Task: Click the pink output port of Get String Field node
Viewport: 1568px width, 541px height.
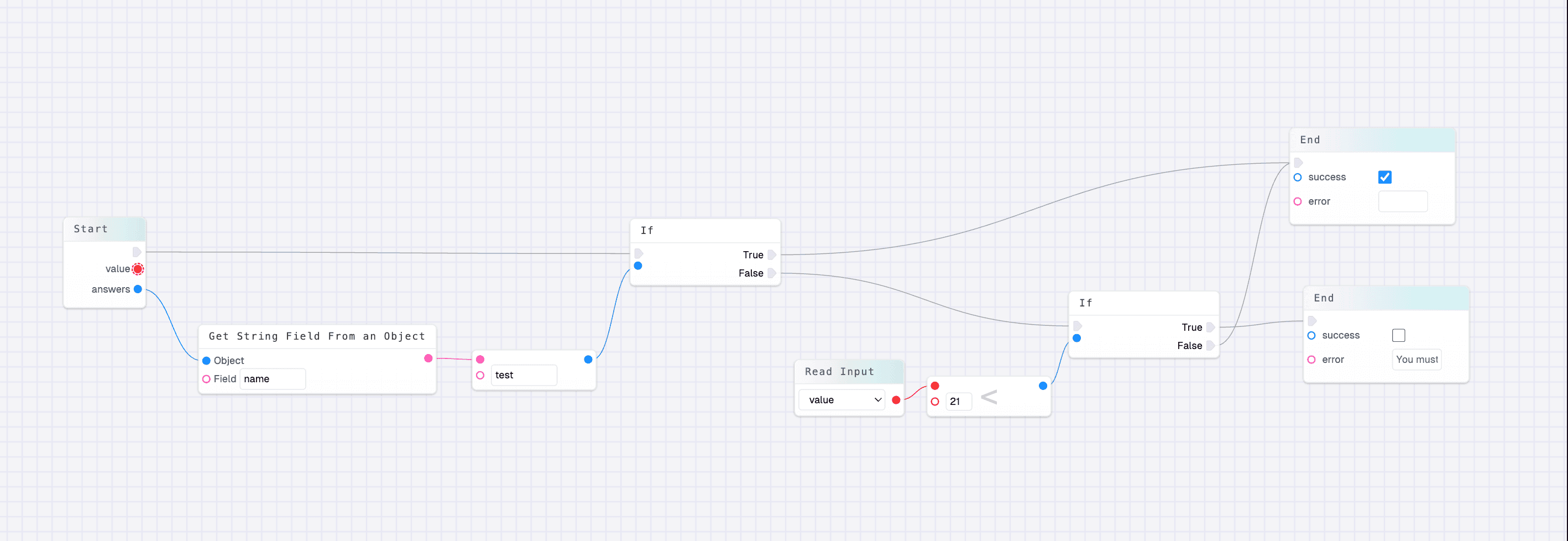Action: point(428,359)
